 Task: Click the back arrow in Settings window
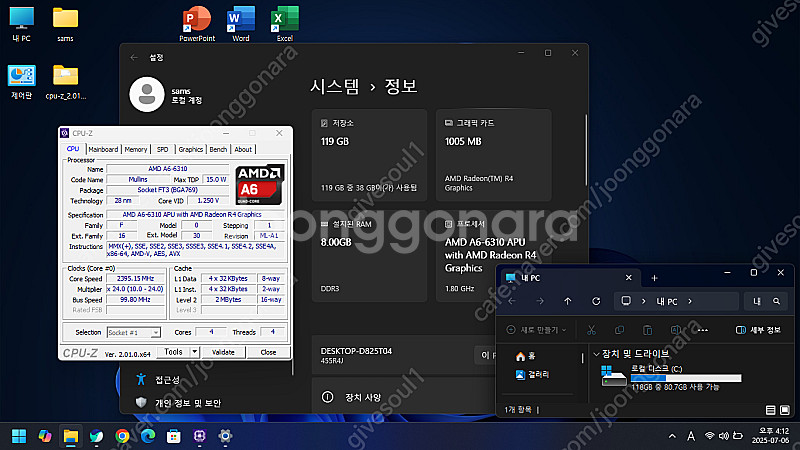point(134,58)
